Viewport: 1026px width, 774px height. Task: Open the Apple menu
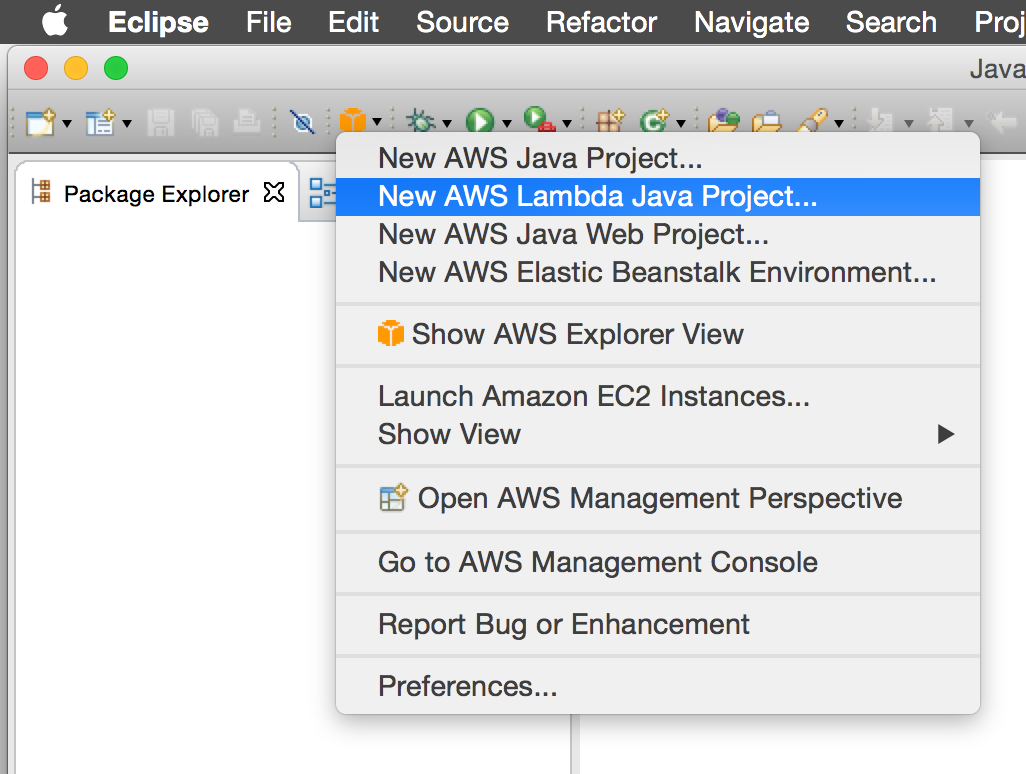tap(55, 22)
